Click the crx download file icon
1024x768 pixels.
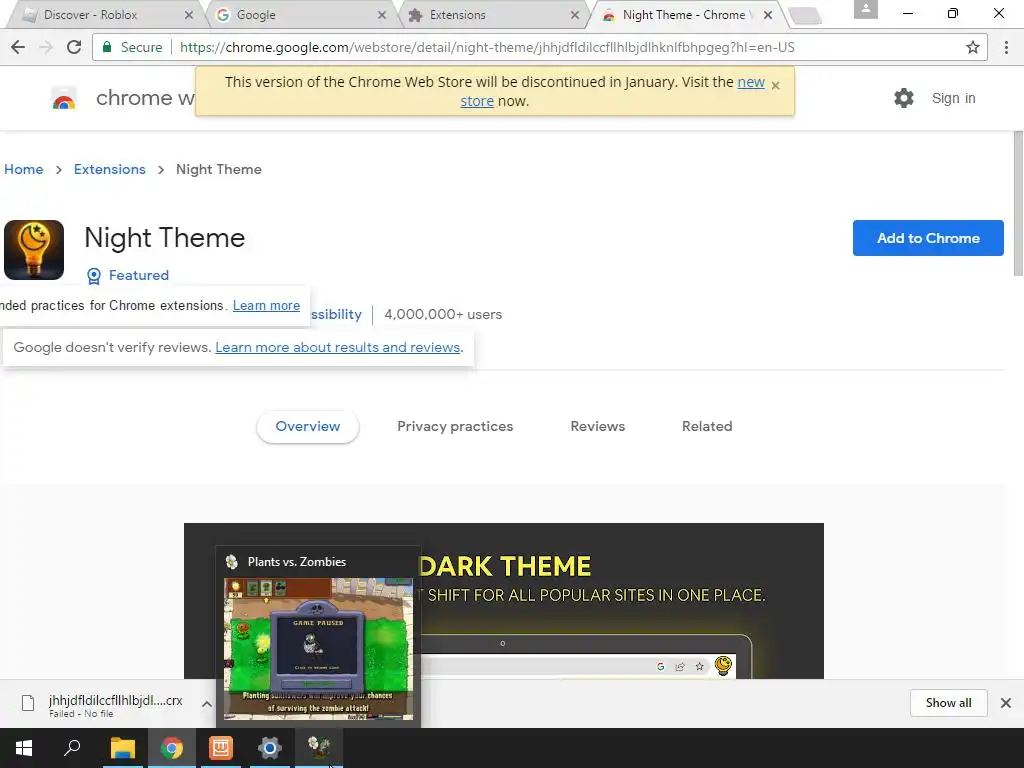point(28,703)
